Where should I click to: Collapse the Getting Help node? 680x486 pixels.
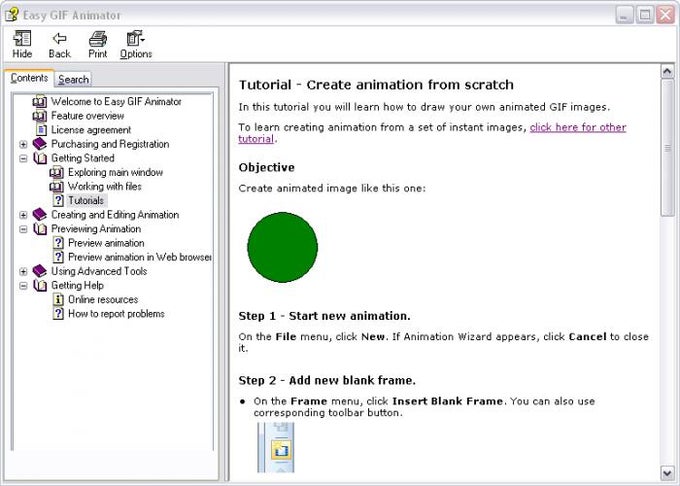(23, 286)
